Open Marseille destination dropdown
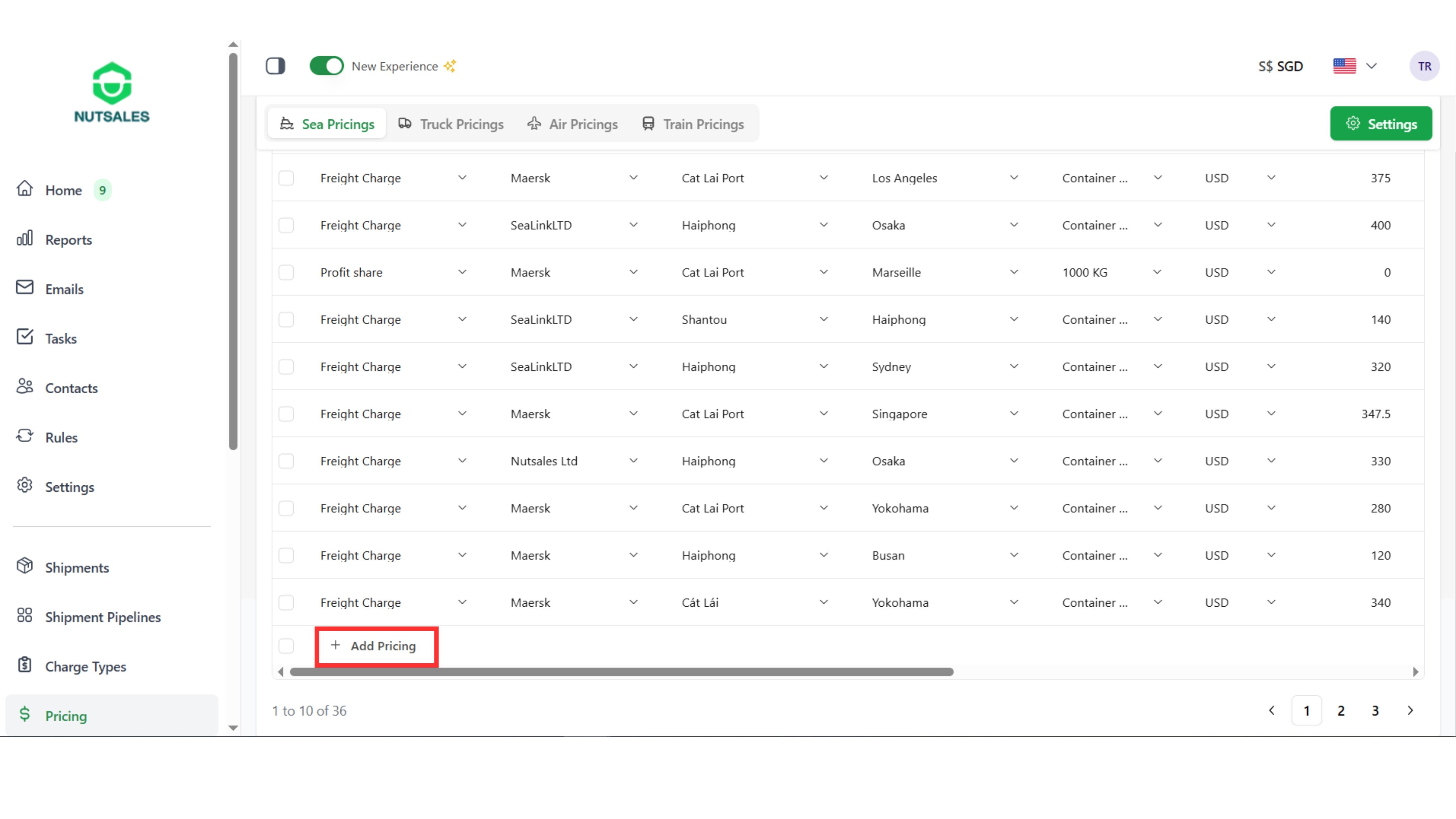 click(1014, 272)
